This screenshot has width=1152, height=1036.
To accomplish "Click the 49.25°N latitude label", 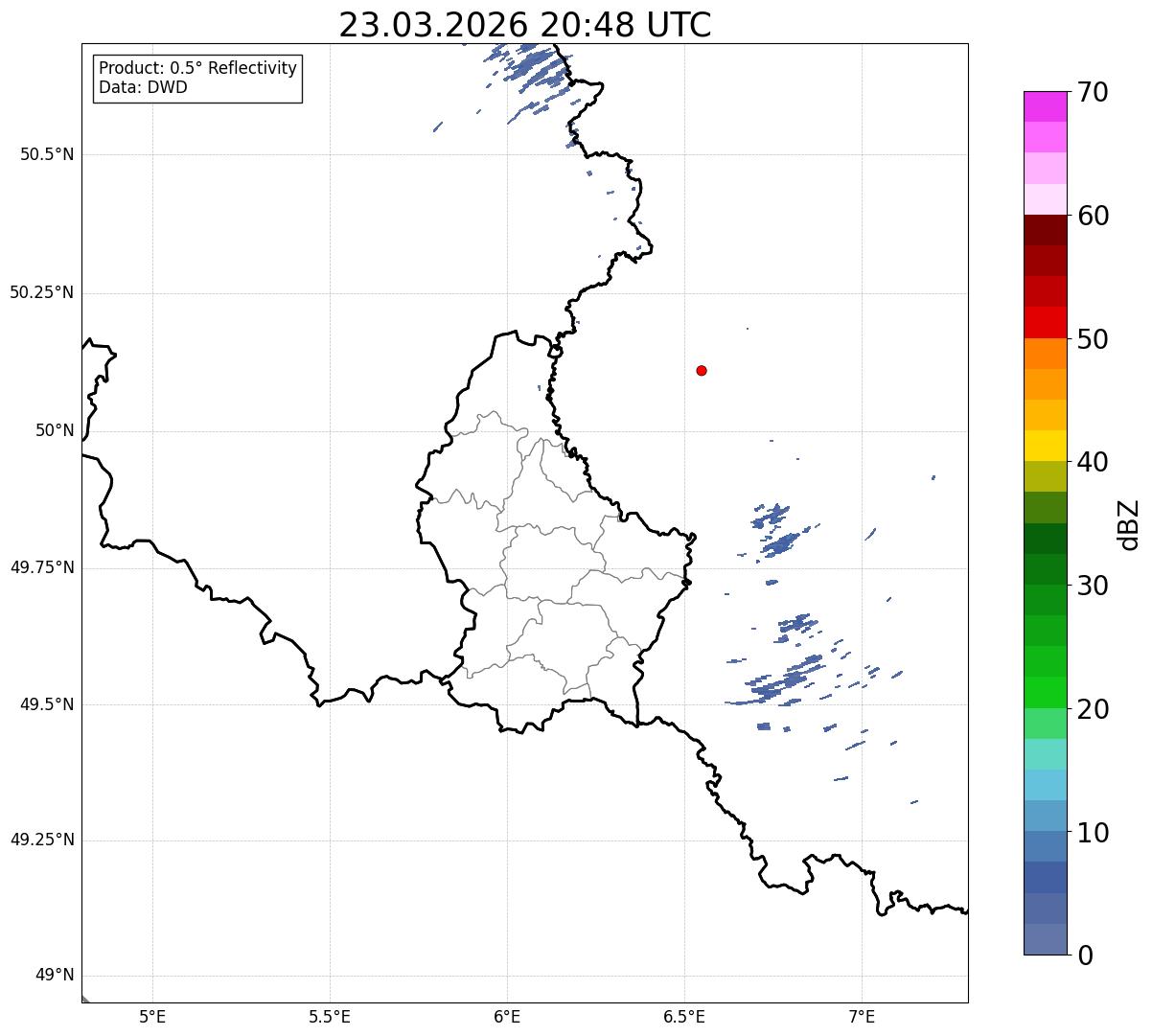I will (x=42, y=840).
